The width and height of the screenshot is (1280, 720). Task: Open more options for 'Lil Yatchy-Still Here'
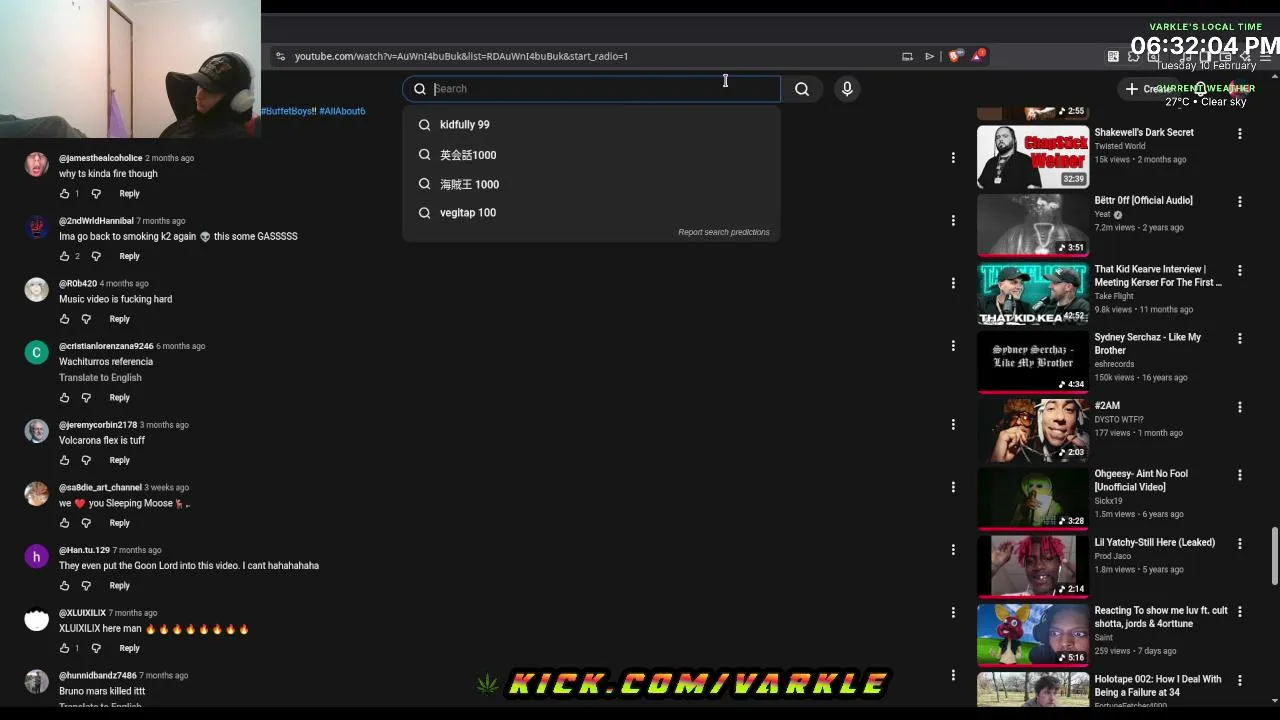(x=1240, y=543)
